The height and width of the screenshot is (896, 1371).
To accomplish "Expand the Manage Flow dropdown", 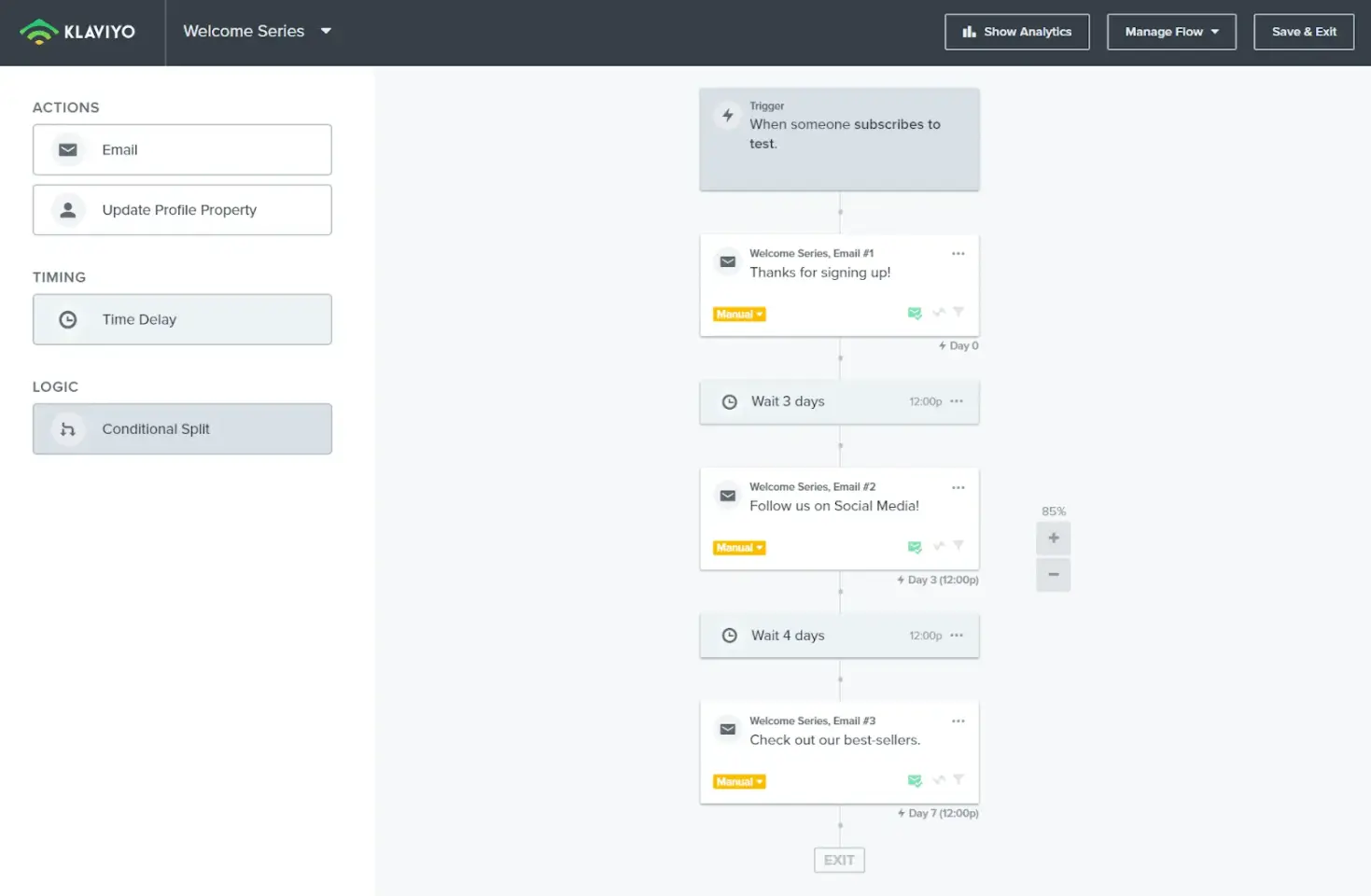I will click(x=1171, y=32).
